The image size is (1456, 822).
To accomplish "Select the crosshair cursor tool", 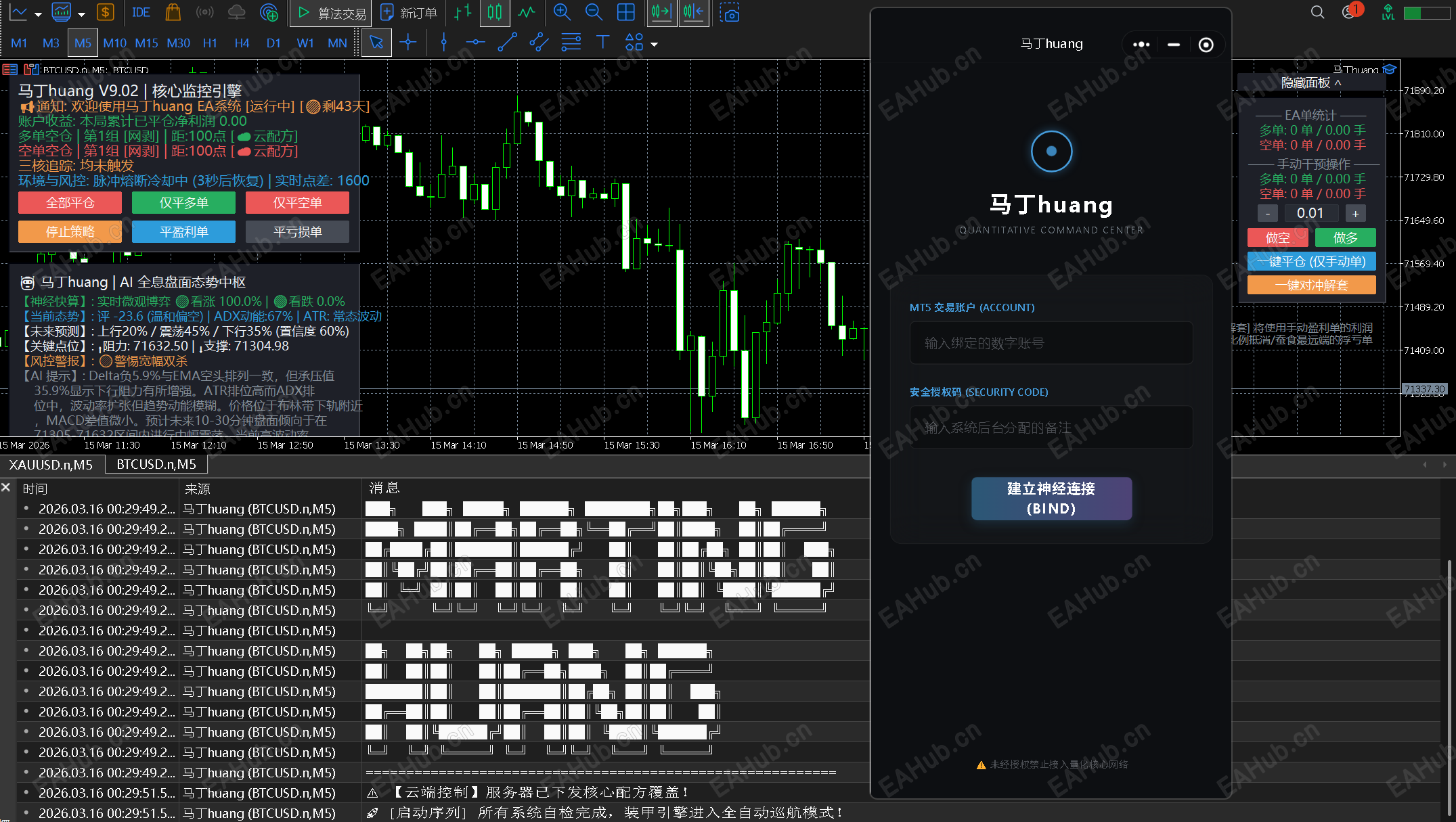I will pyautogui.click(x=408, y=43).
